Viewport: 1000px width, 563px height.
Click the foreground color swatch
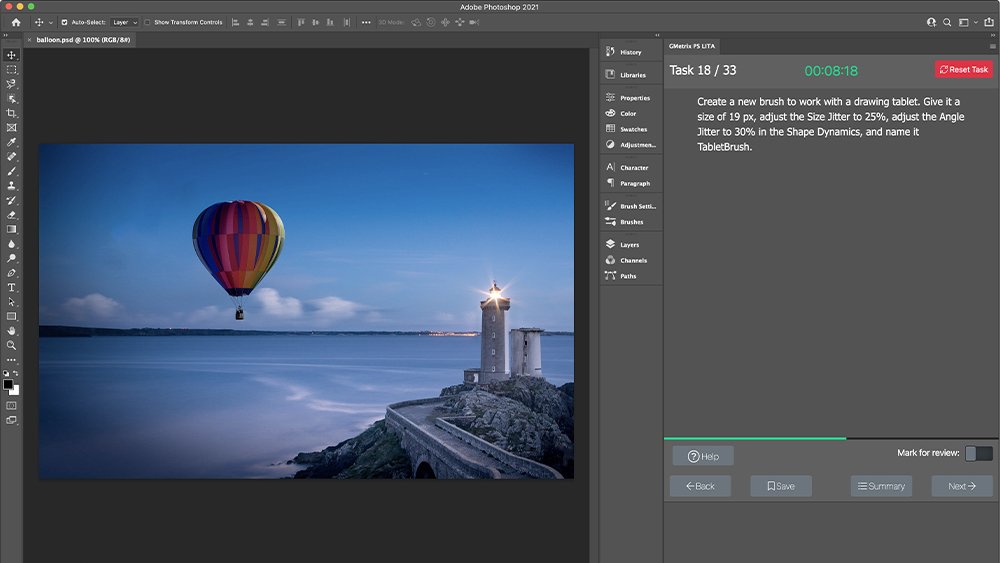click(9, 384)
